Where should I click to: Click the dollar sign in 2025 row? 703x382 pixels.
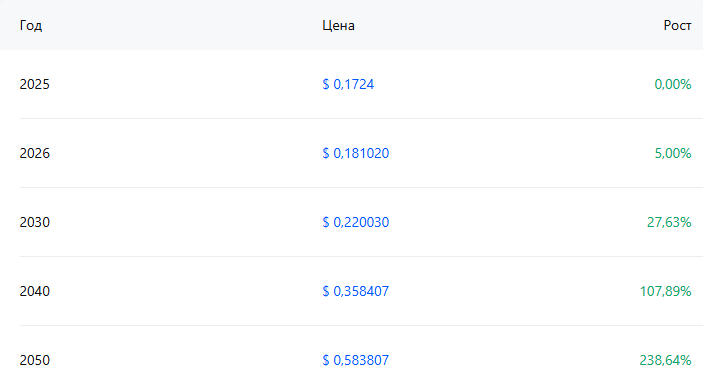coord(326,84)
